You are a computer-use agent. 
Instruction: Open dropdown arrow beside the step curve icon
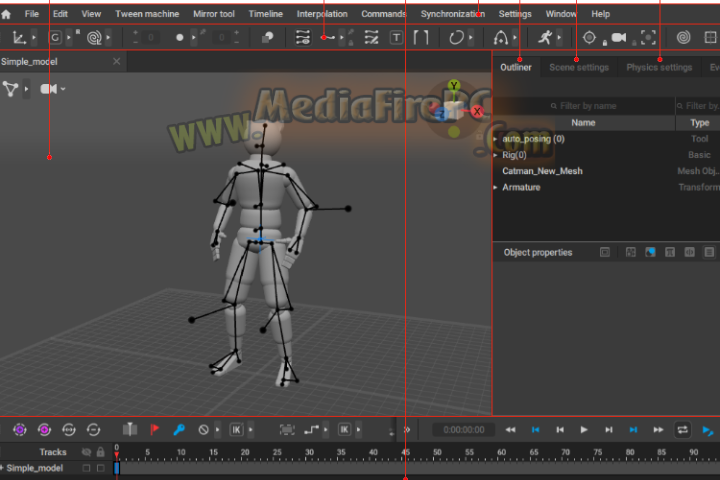[x=326, y=429]
